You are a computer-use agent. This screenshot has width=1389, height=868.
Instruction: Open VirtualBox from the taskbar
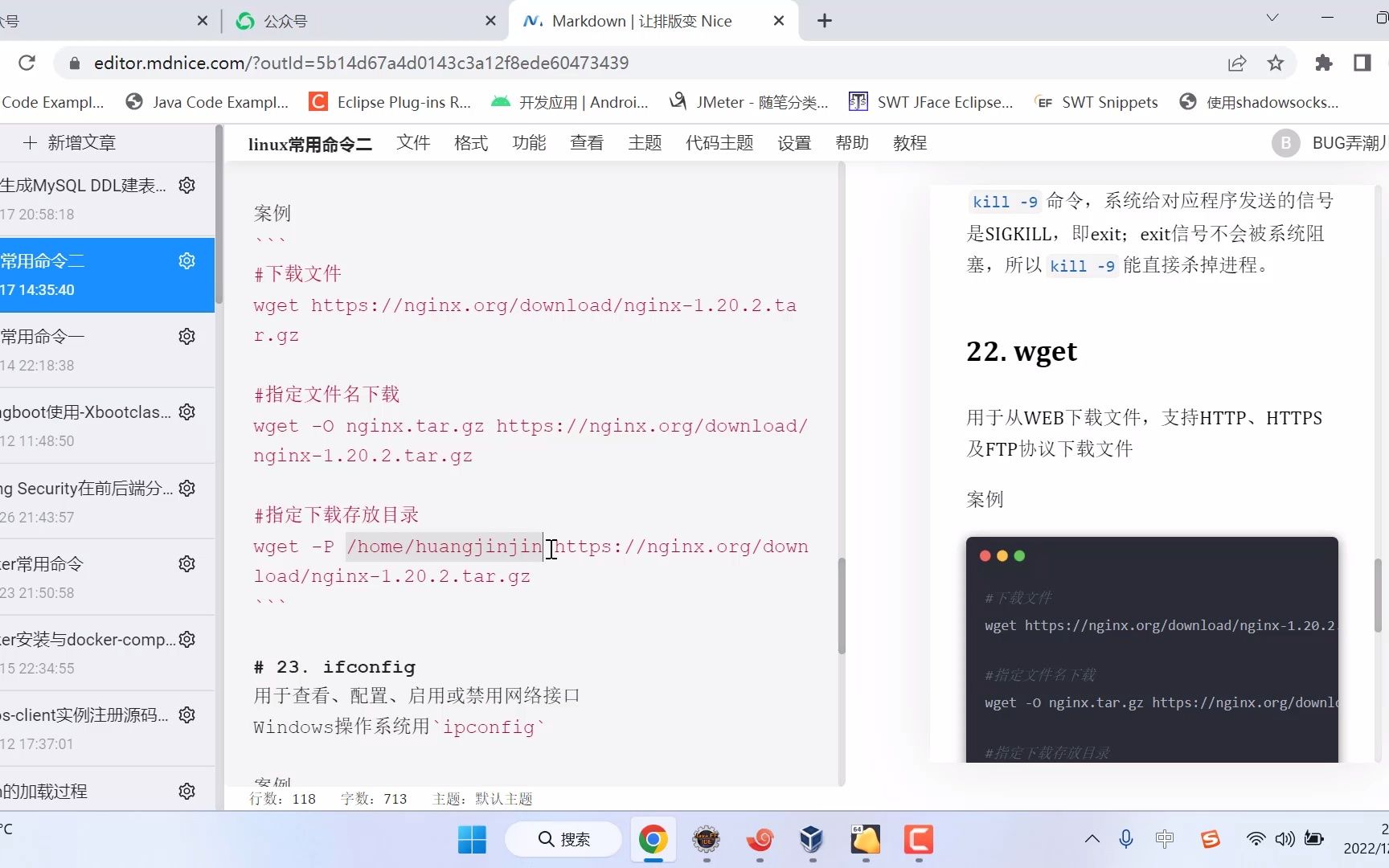tap(810, 841)
